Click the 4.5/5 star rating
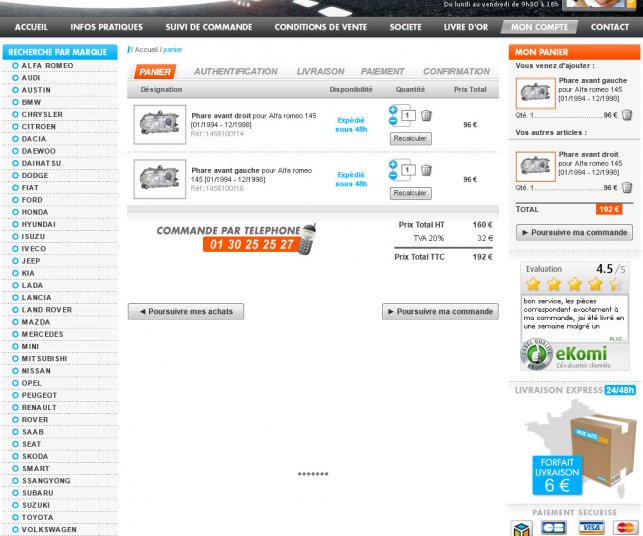 (x=575, y=283)
